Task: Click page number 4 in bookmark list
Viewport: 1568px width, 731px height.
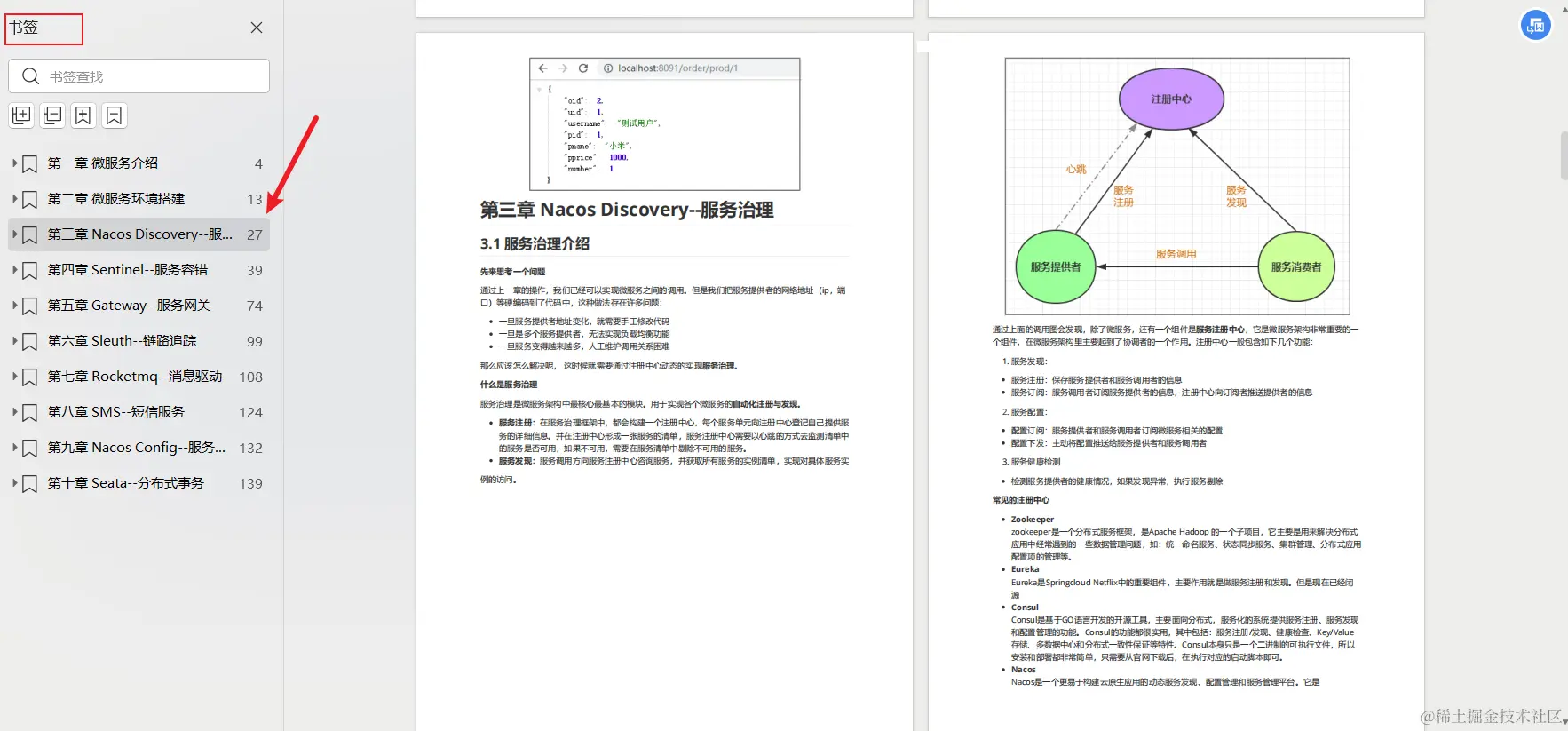Action: [x=258, y=163]
